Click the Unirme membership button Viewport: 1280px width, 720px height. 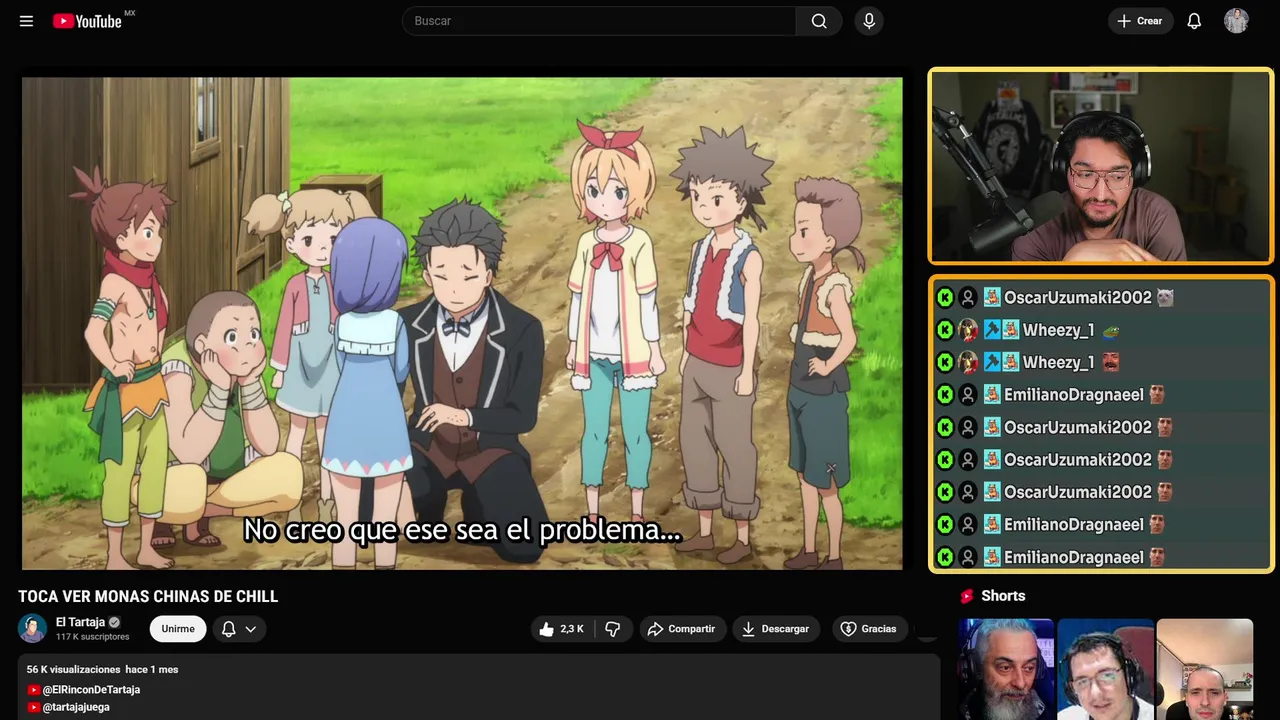(178, 629)
